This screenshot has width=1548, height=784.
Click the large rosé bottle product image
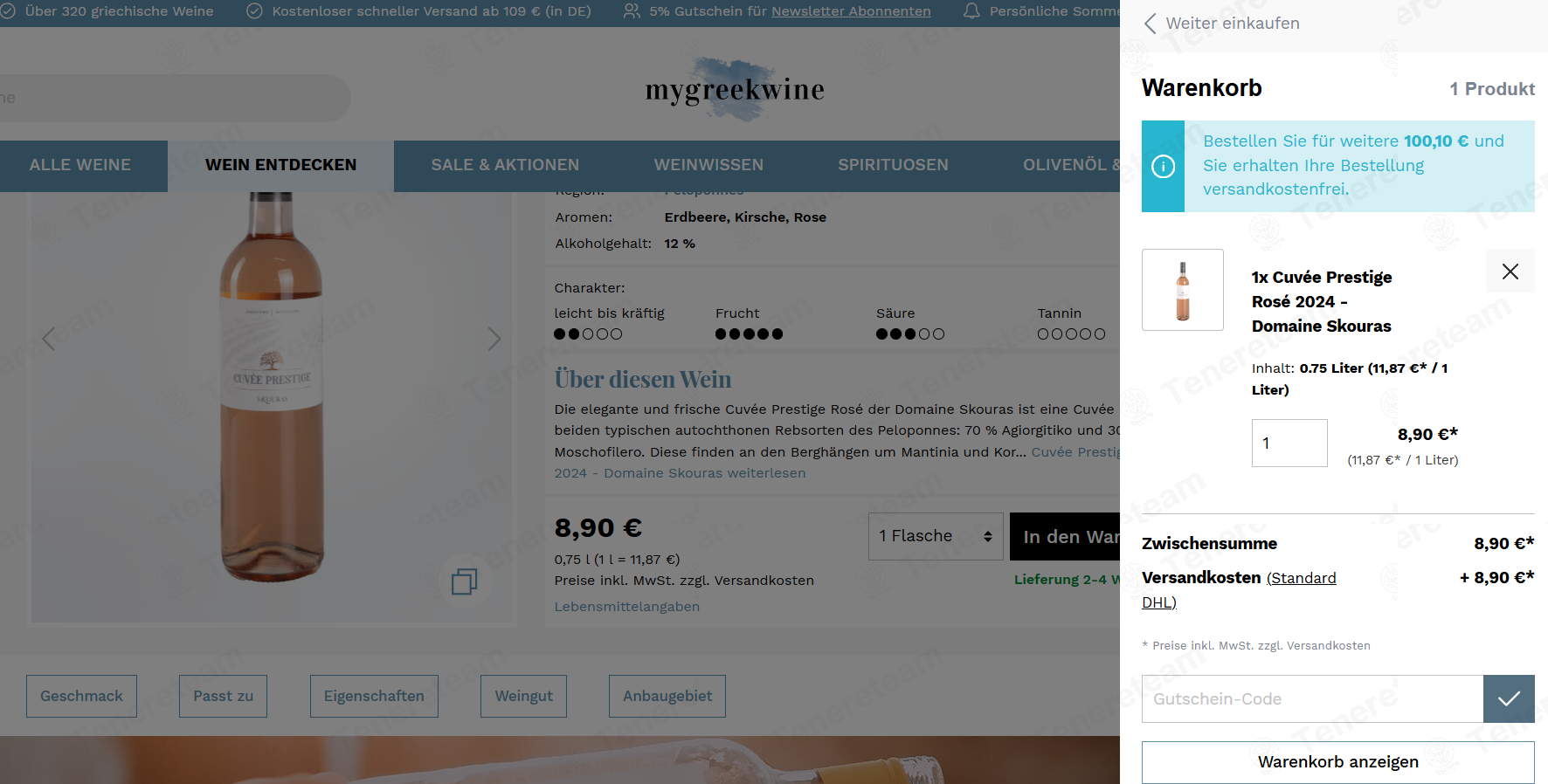(272, 389)
